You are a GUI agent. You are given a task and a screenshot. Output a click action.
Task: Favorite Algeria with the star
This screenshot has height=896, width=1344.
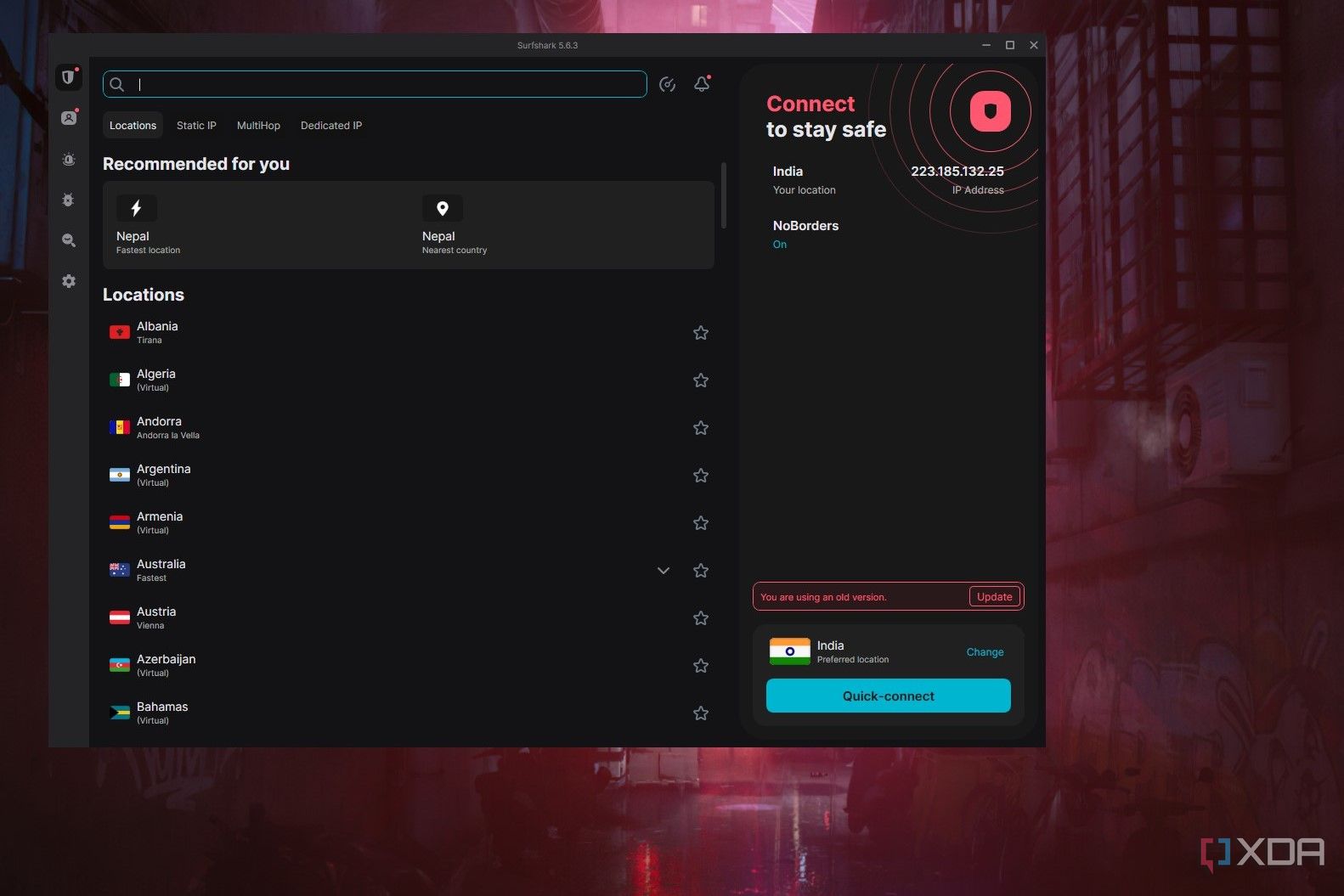tap(701, 380)
